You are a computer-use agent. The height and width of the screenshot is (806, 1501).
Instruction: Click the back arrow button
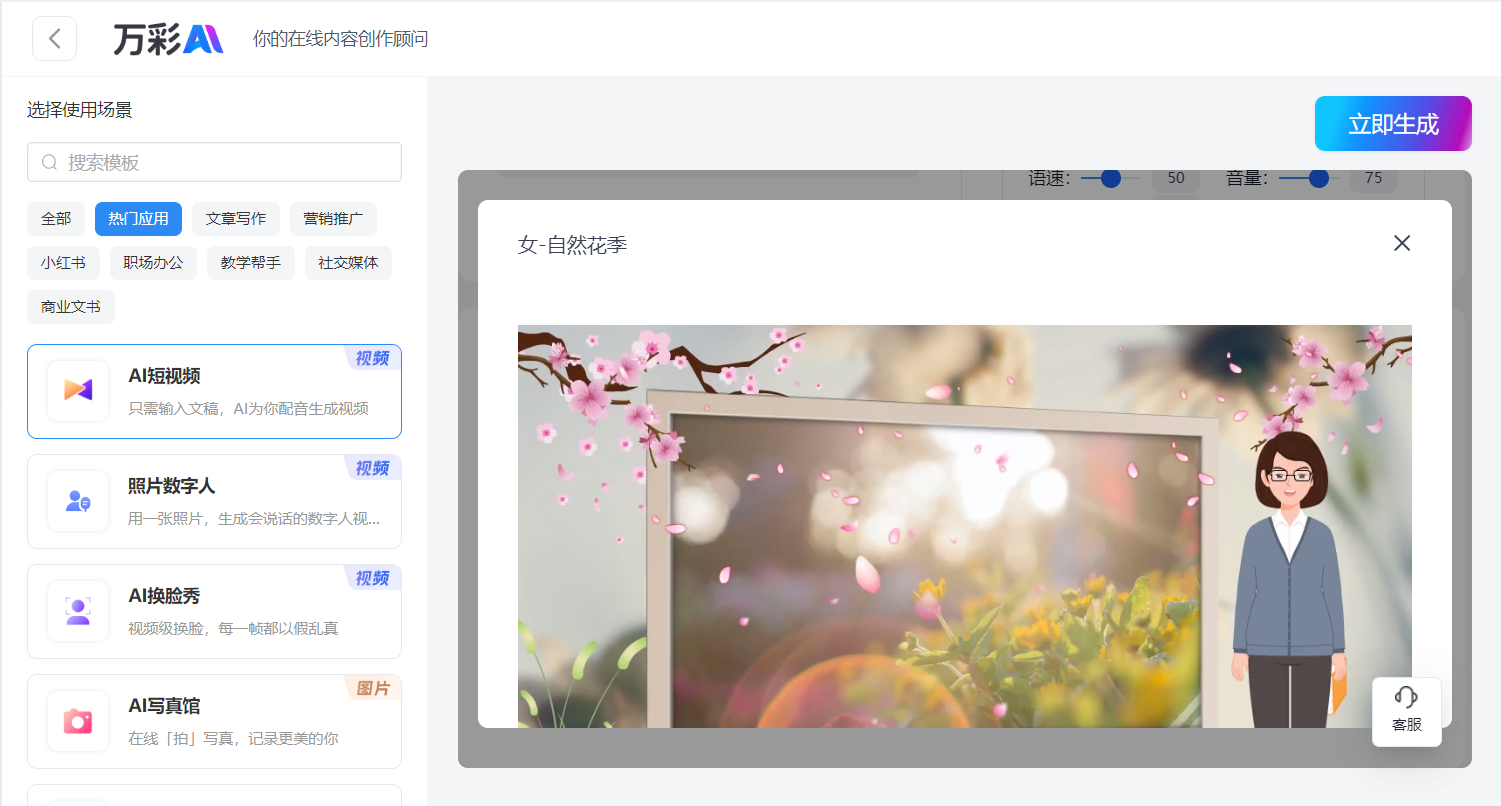[55, 39]
